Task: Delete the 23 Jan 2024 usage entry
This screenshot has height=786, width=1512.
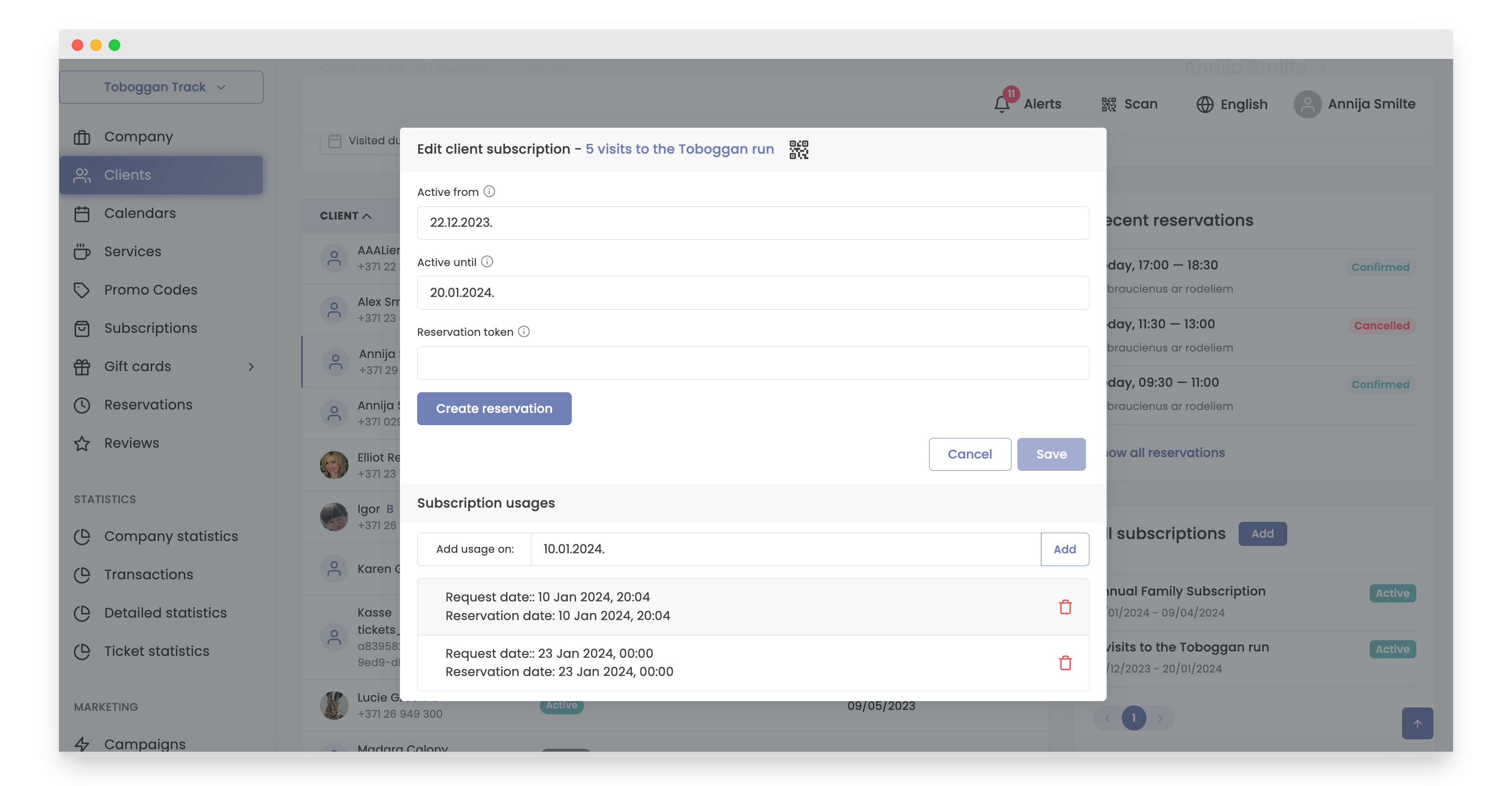Action: pos(1065,663)
